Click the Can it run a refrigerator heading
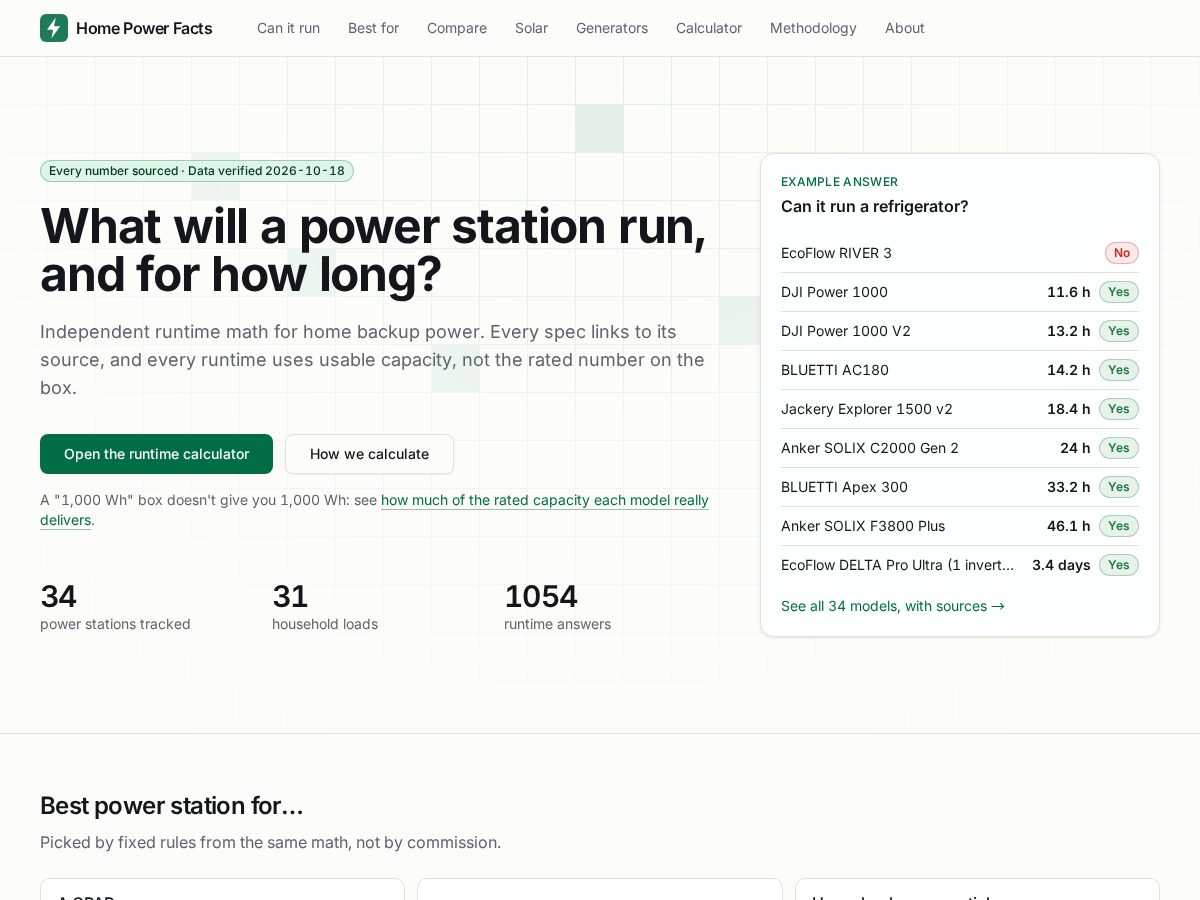 875,206
